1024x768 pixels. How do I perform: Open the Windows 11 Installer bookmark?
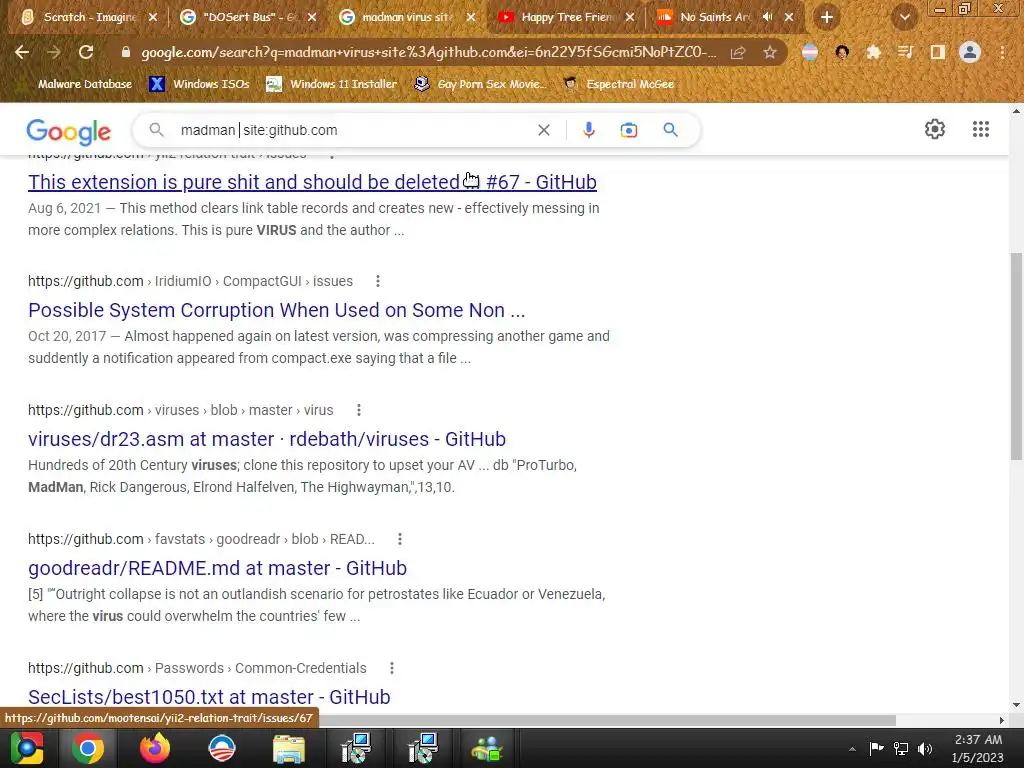332,84
